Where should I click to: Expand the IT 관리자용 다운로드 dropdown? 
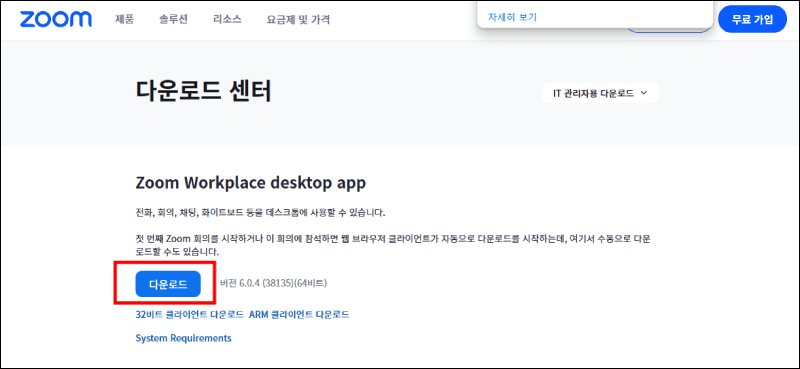pyautogui.click(x=600, y=93)
